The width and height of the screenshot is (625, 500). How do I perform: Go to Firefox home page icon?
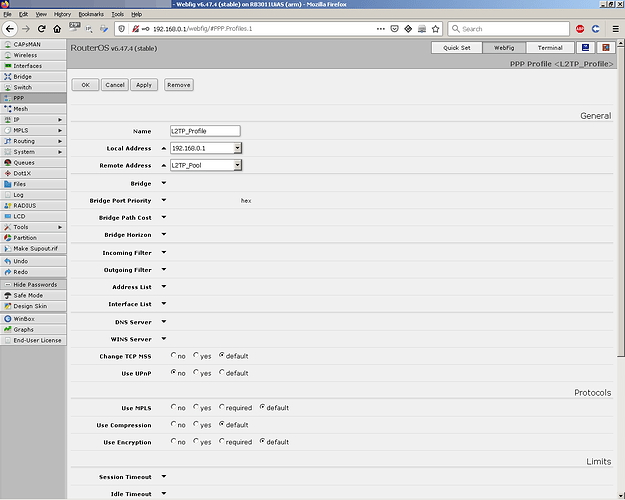pos(57,29)
